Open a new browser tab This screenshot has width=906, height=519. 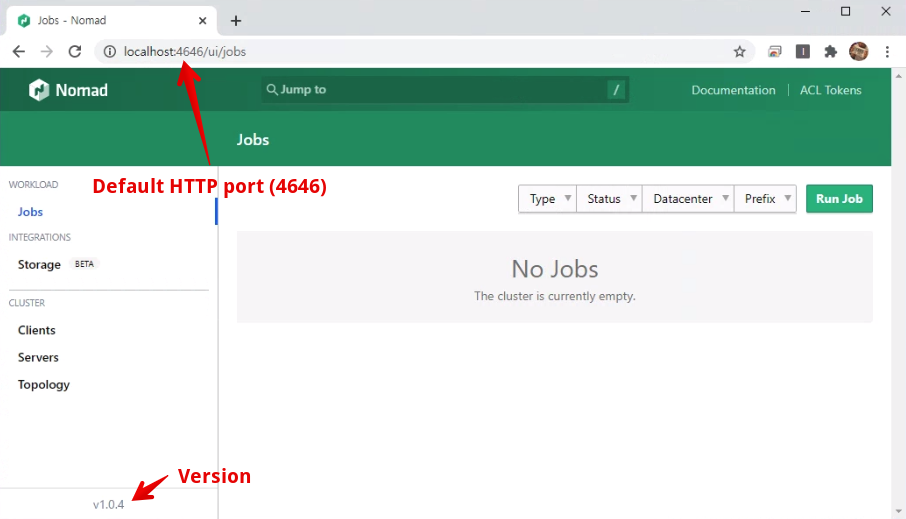pyautogui.click(x=236, y=21)
